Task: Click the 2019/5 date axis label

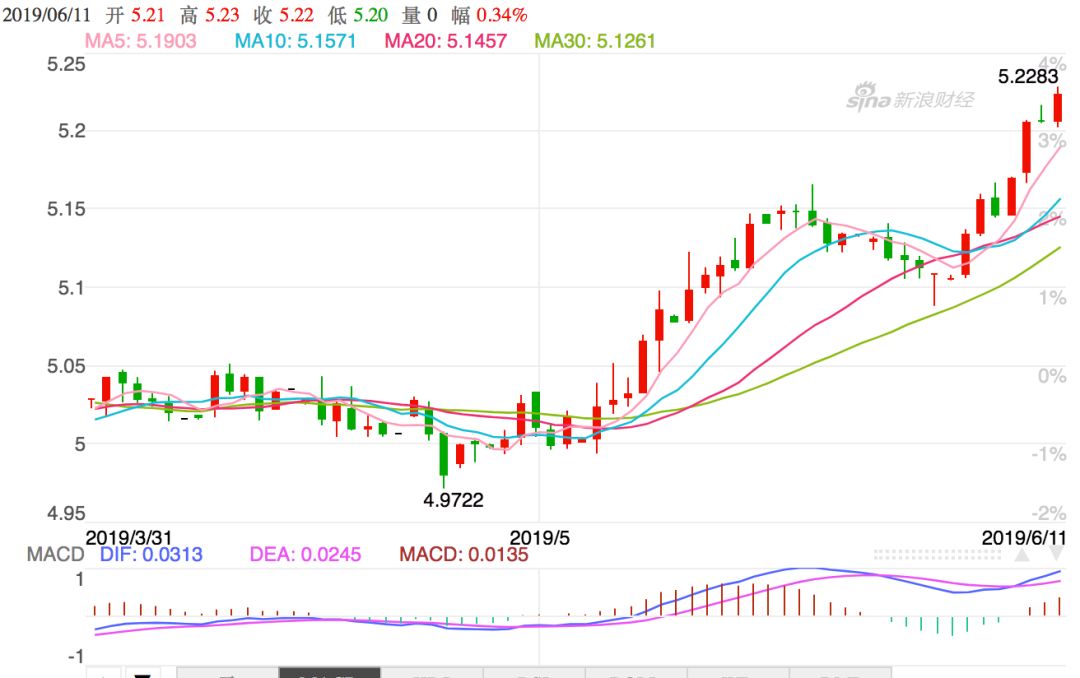Action: 539,537
